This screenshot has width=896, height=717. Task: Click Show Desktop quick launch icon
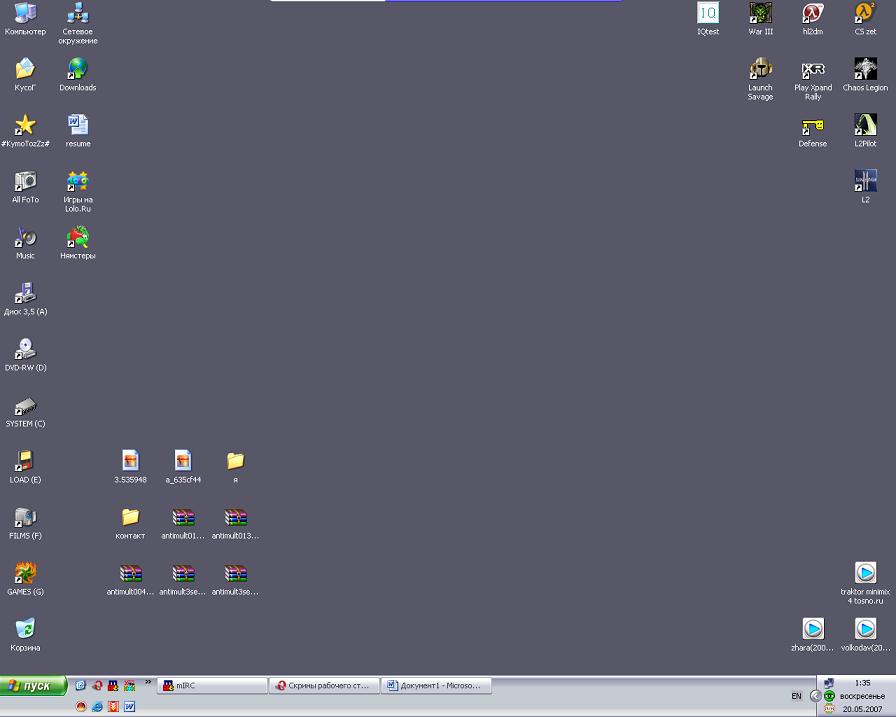click(x=81, y=685)
